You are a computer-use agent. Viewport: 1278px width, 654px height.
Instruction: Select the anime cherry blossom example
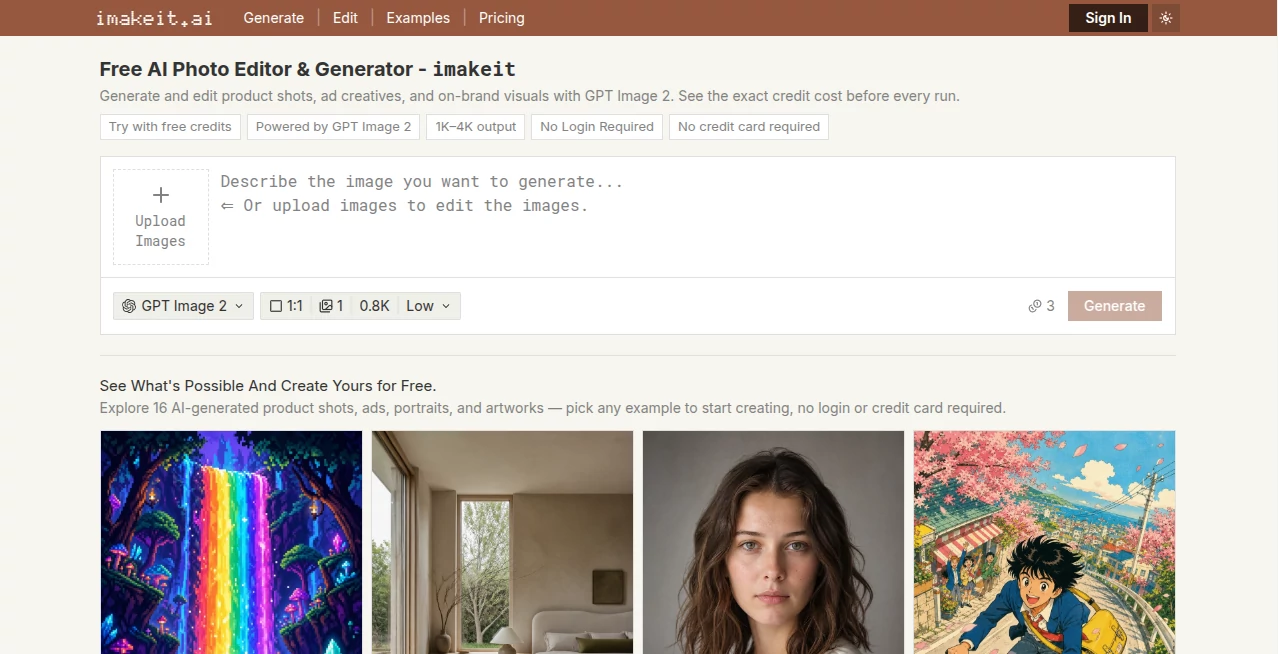coord(1044,542)
